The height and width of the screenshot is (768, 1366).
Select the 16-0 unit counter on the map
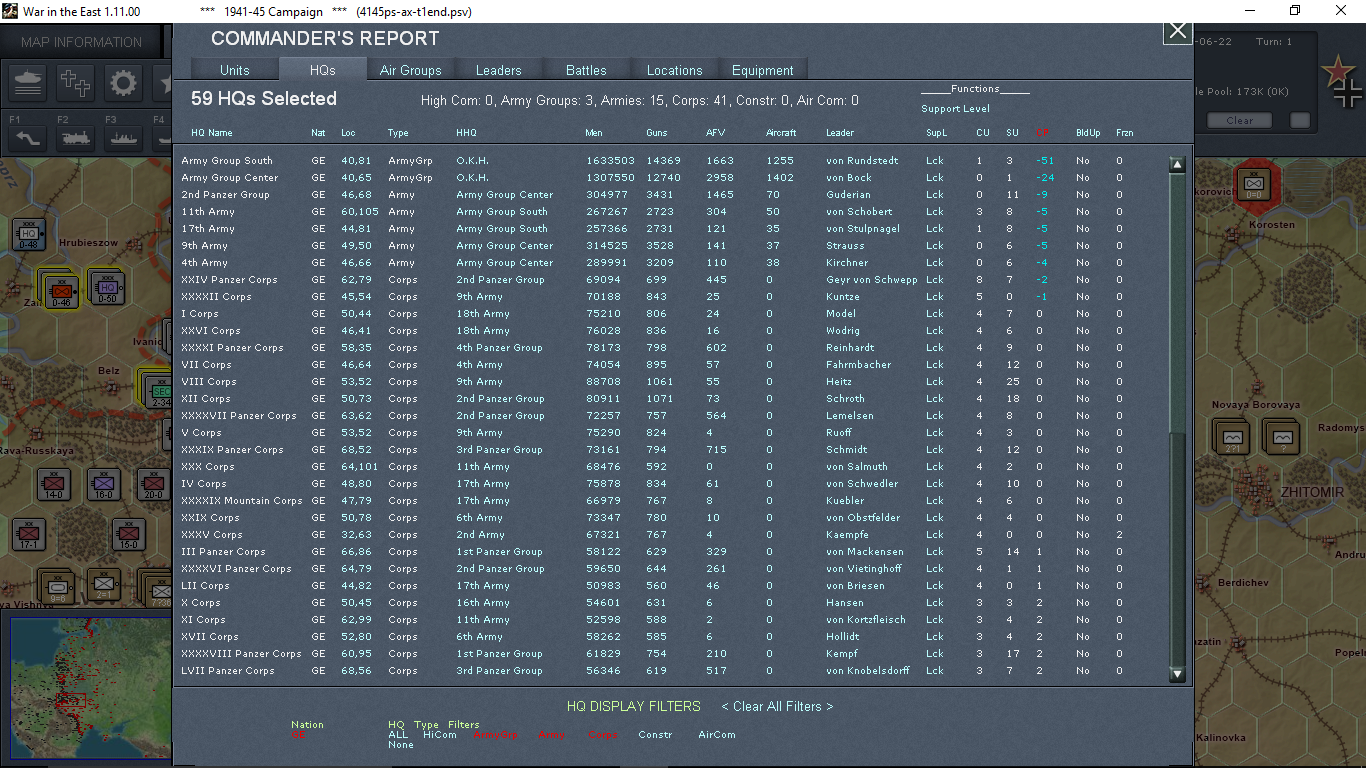(104, 486)
